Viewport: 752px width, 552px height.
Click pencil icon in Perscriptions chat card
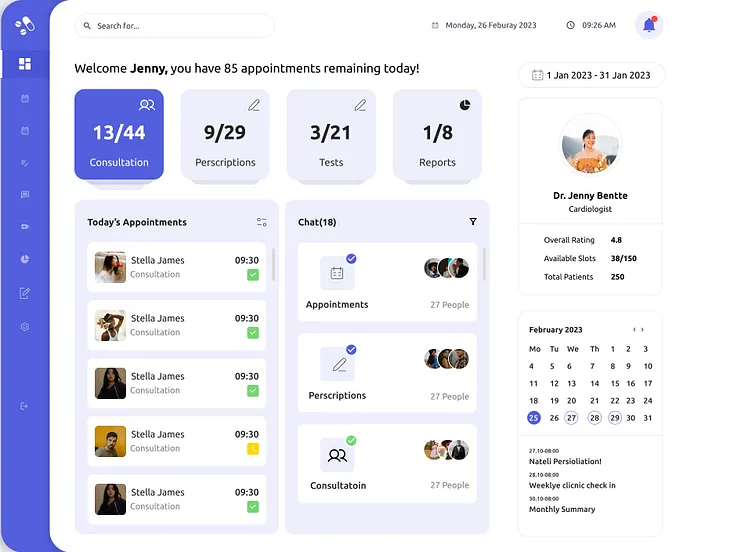[x=340, y=364]
